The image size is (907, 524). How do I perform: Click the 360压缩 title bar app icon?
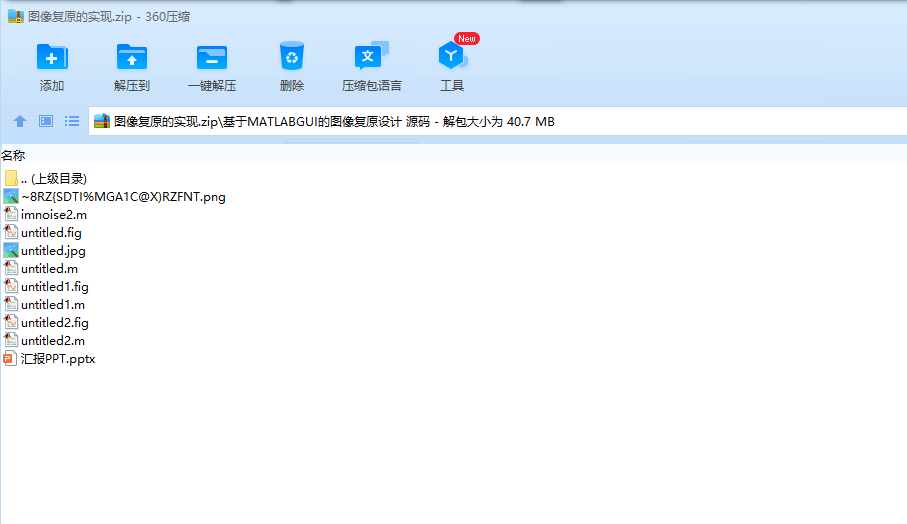point(16,16)
